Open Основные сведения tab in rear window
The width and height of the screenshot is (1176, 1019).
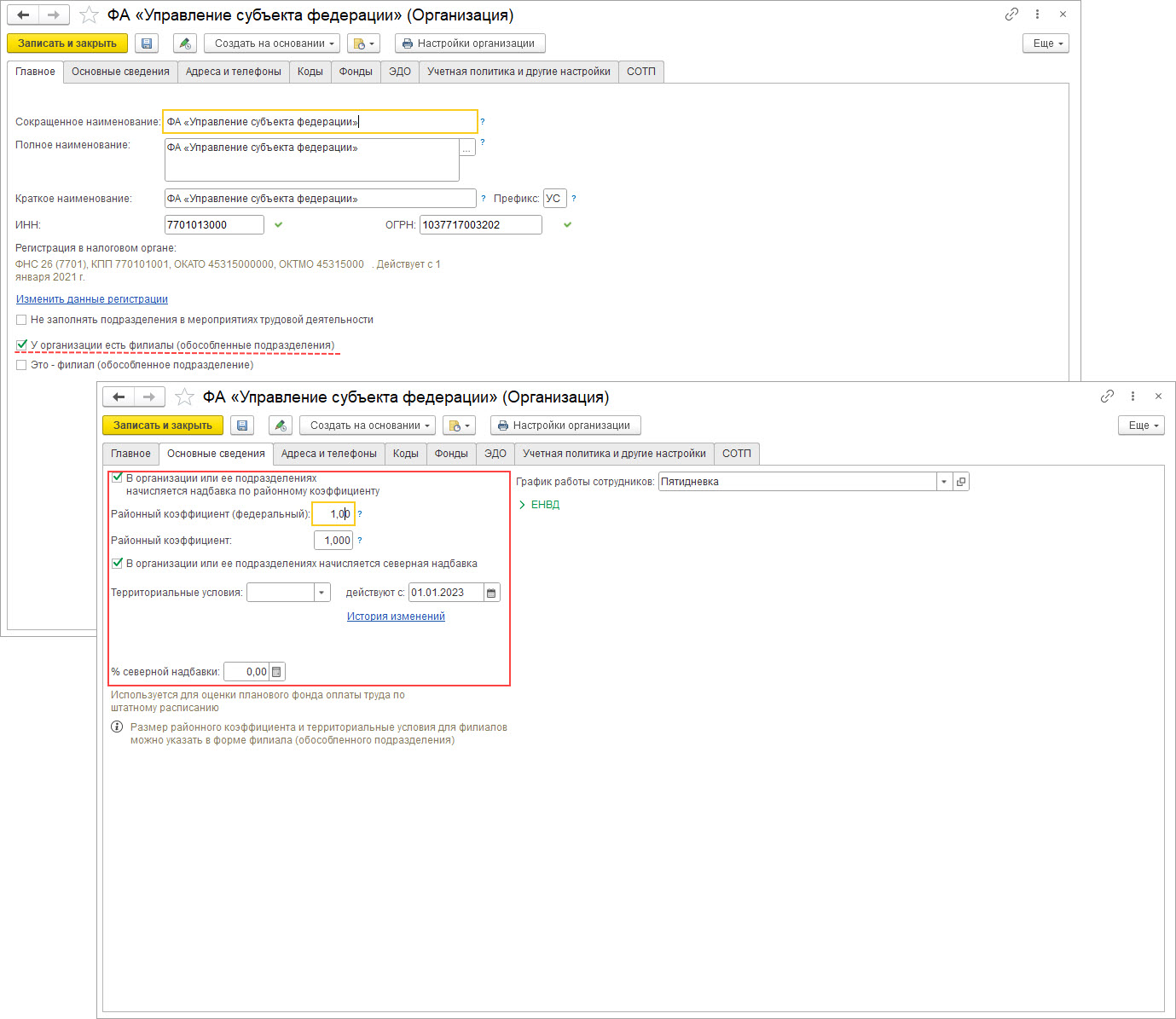tap(120, 72)
